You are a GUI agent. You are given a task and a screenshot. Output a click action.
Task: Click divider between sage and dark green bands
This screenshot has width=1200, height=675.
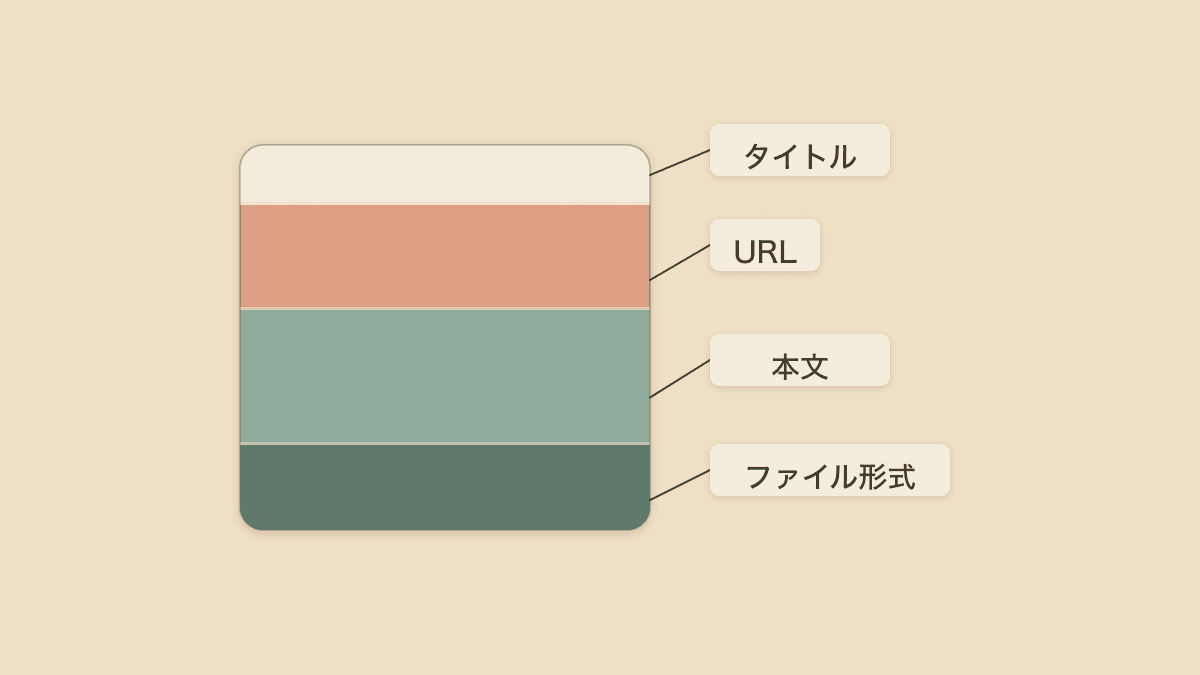click(445, 443)
